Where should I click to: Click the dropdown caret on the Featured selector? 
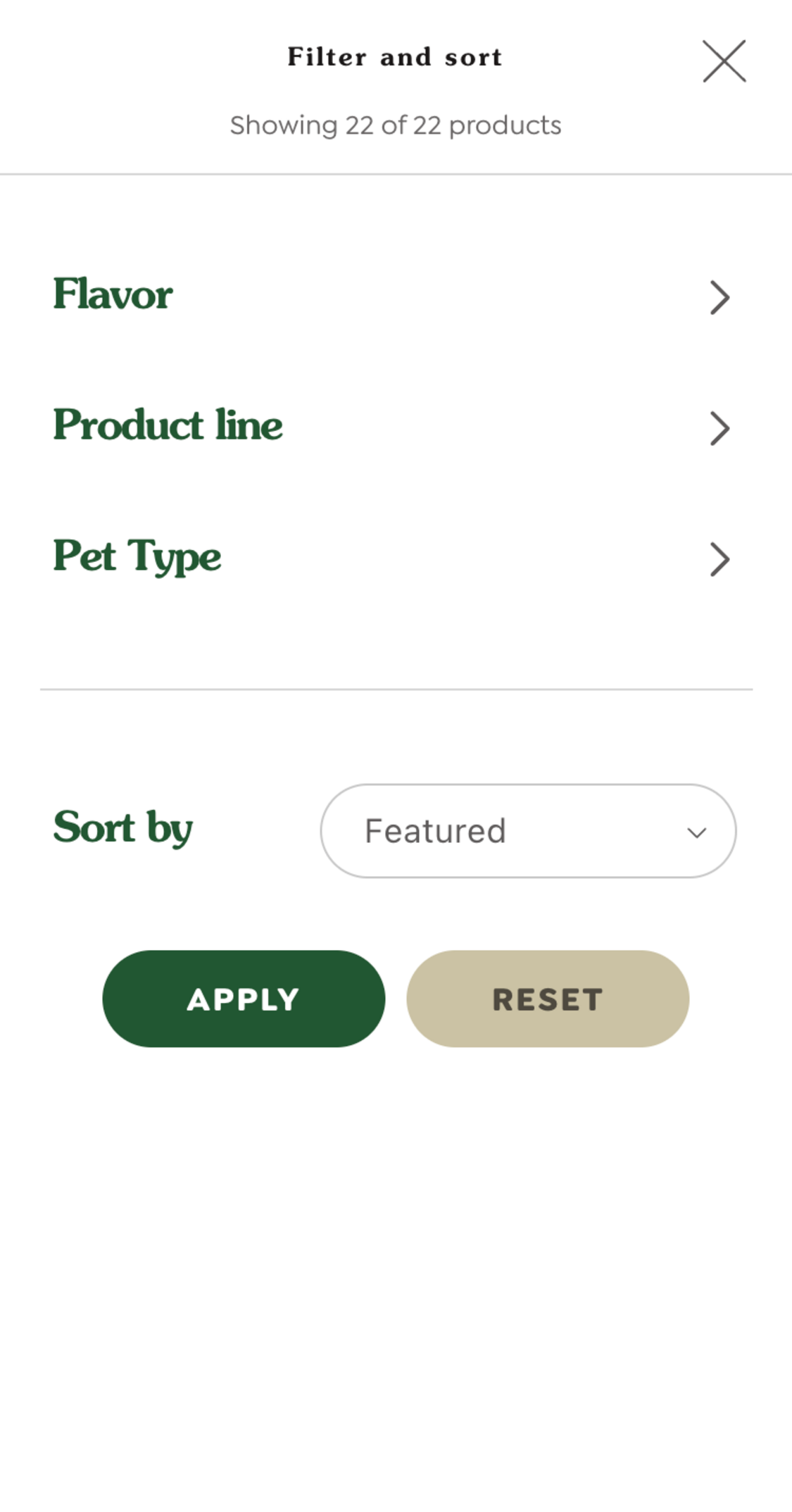(x=696, y=832)
